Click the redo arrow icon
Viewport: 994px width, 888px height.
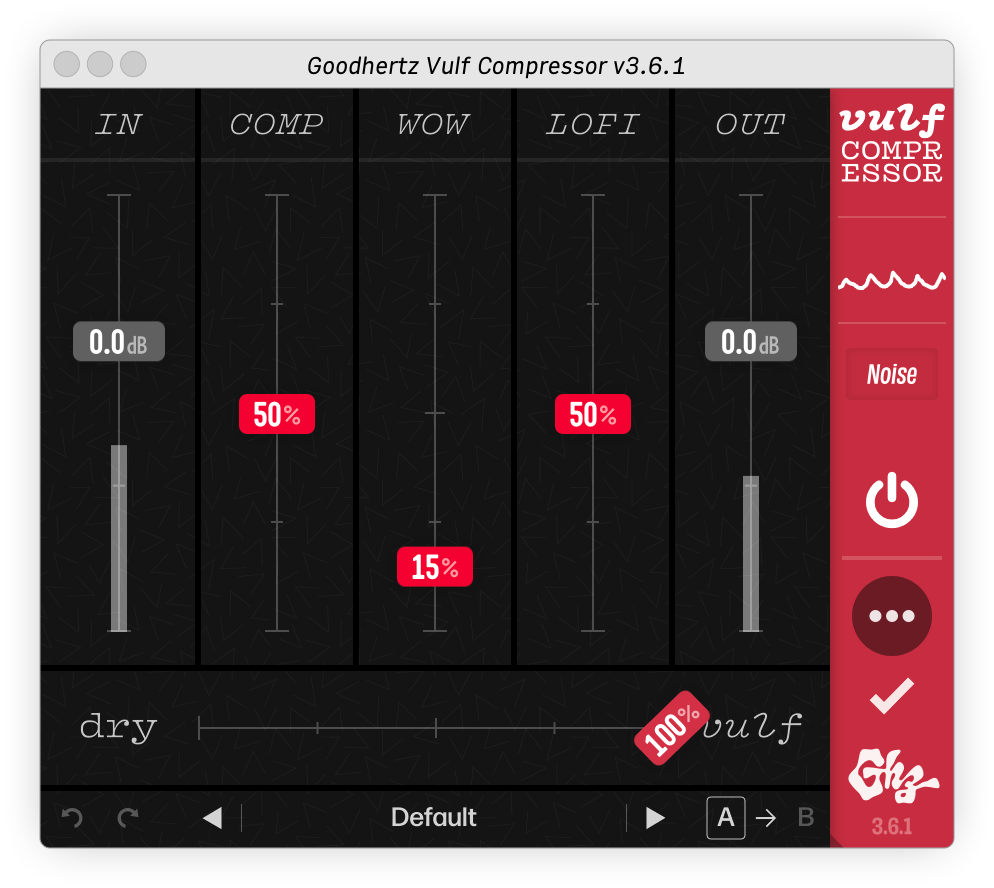(129, 818)
